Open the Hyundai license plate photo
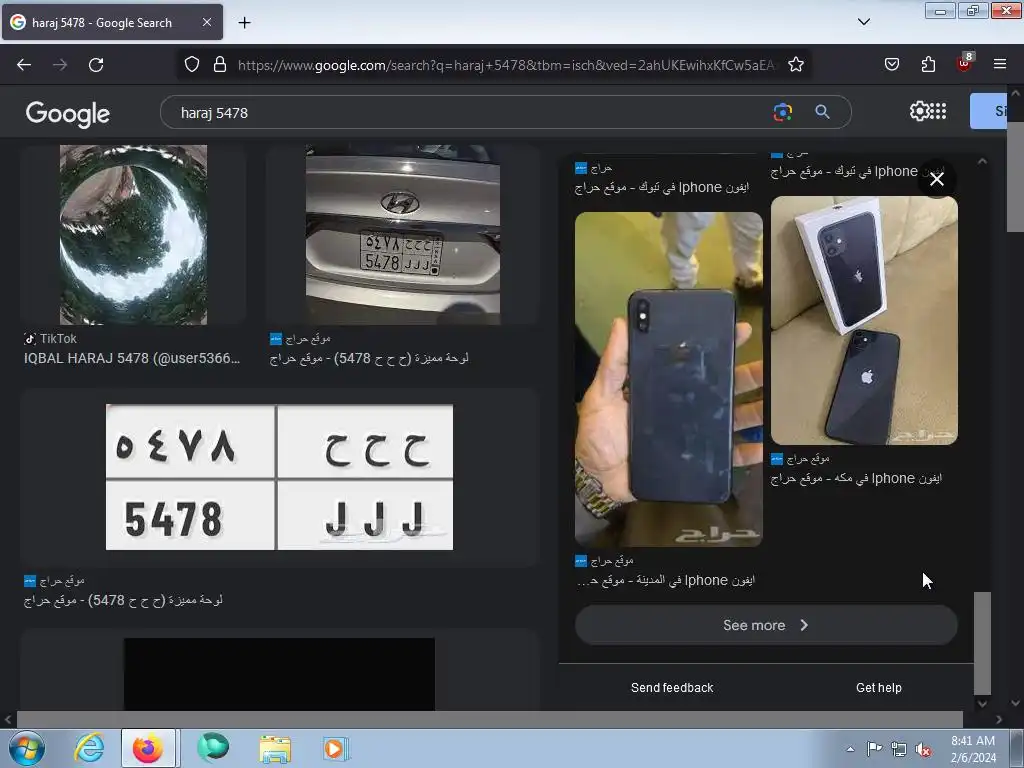1024x768 pixels. click(x=402, y=235)
